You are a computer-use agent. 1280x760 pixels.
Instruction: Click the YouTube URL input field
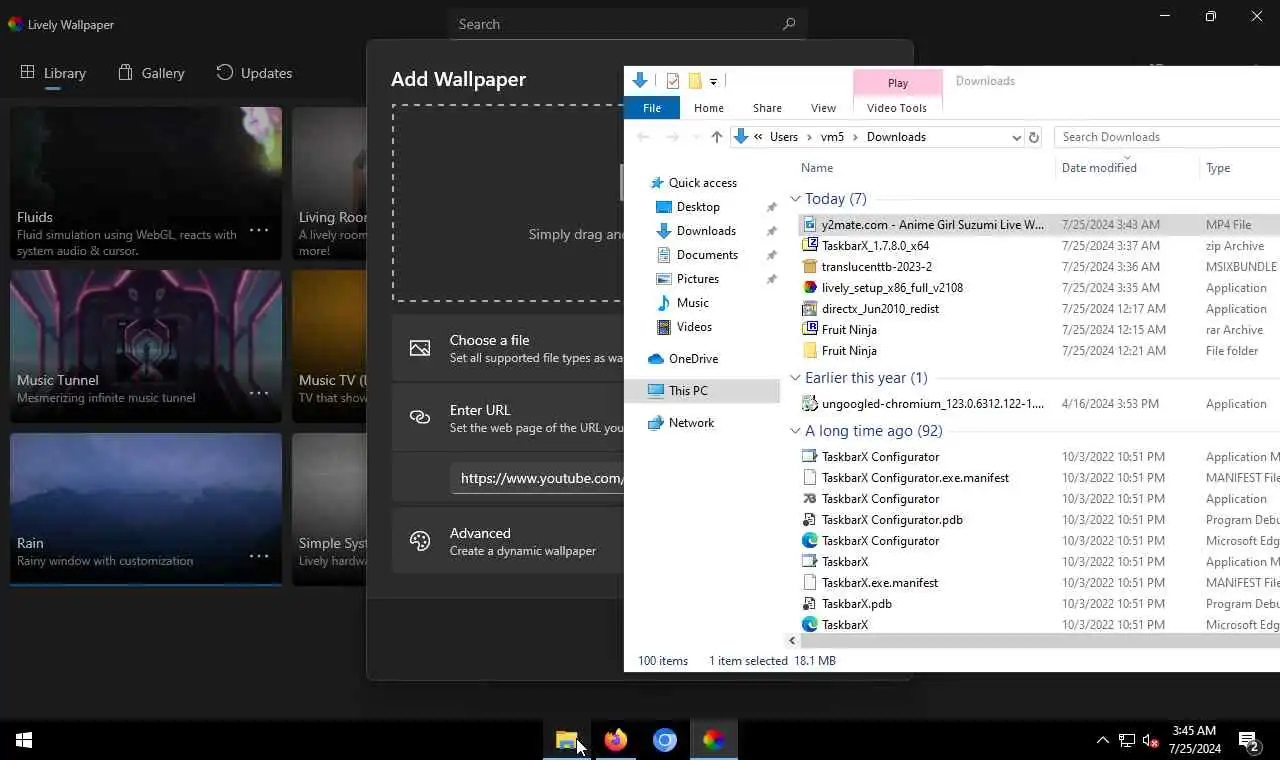coord(538,478)
